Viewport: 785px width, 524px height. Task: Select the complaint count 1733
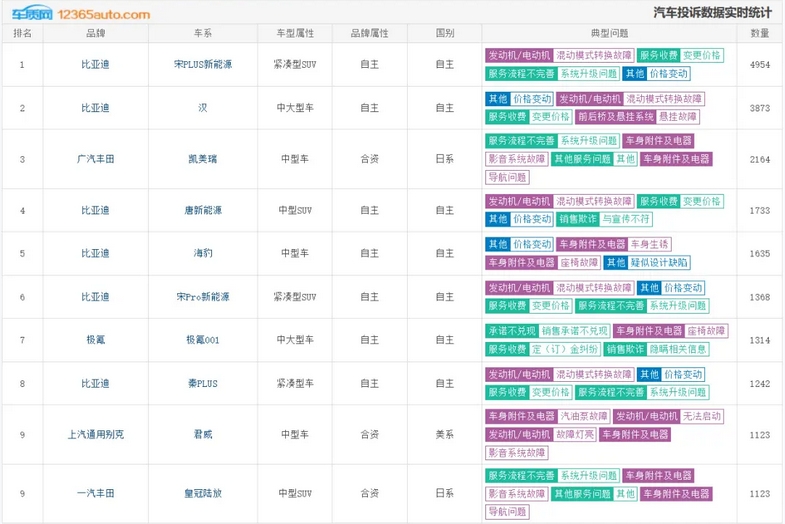coord(759,210)
